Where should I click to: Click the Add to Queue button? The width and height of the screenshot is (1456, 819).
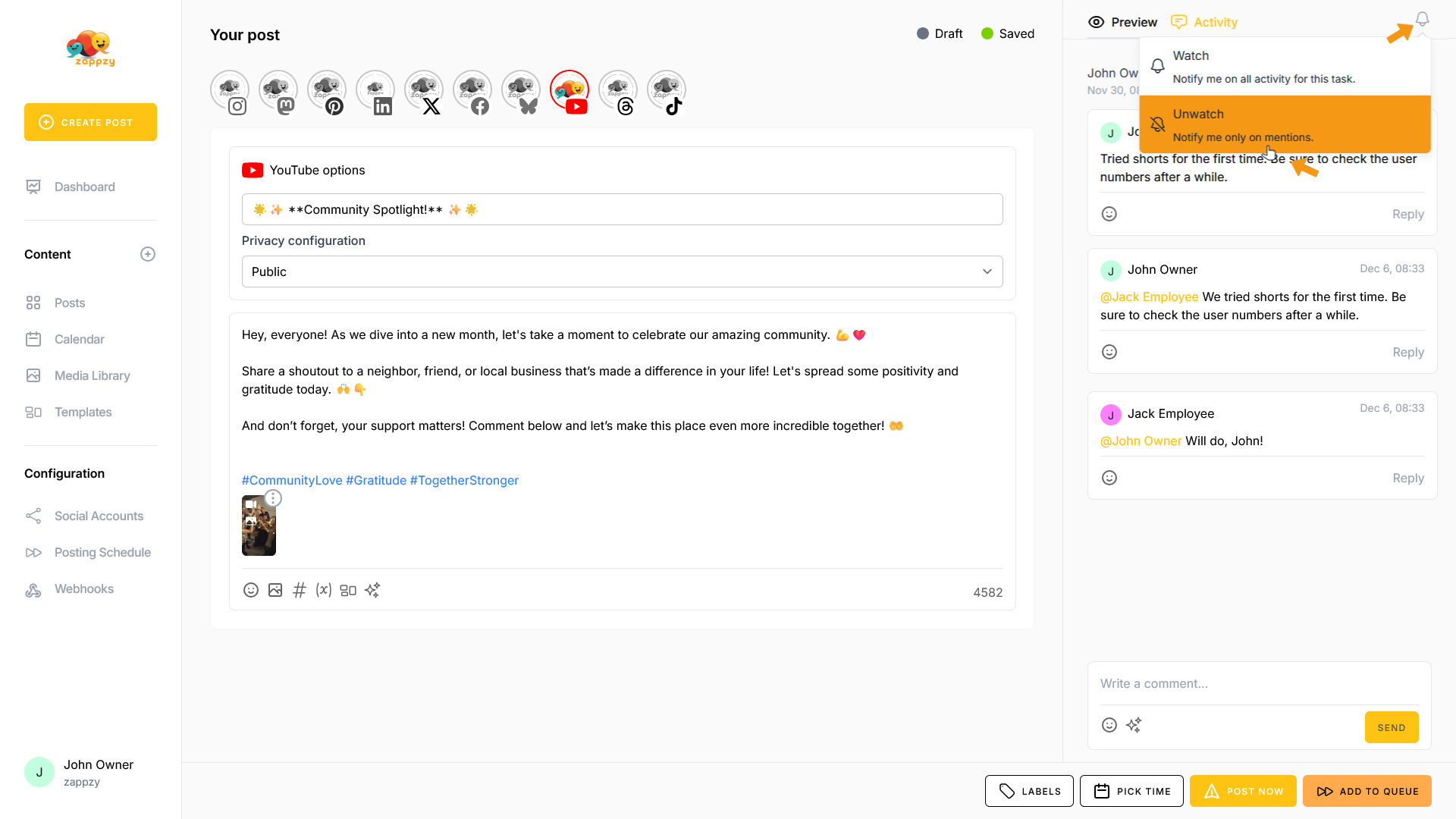[1367, 791]
